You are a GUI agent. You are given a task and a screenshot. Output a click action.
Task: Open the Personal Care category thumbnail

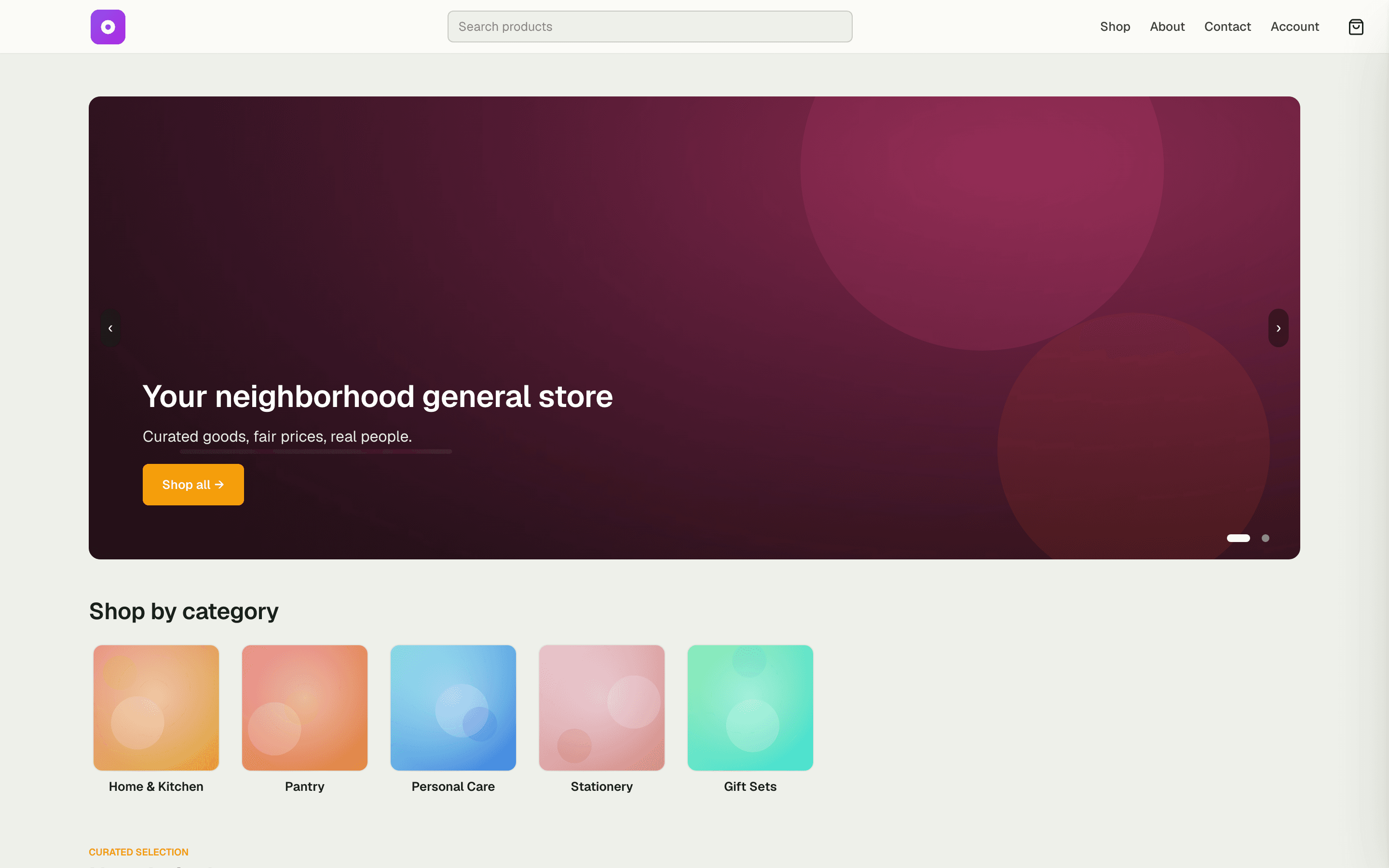click(453, 707)
